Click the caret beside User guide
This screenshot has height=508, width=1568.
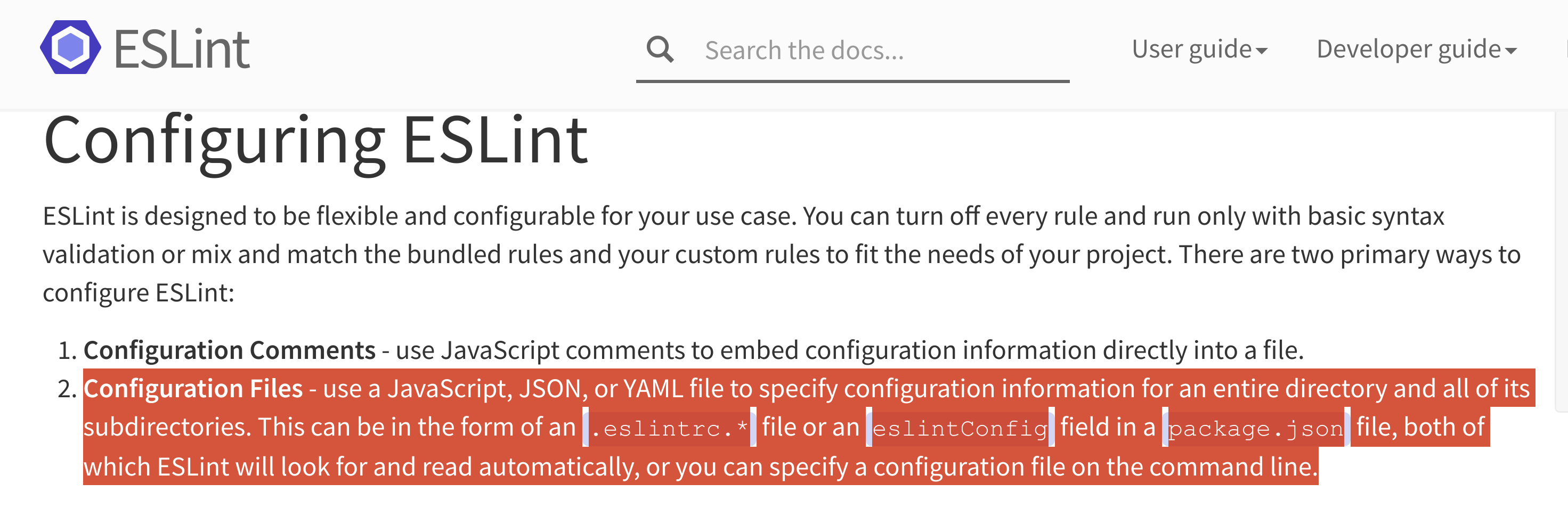point(1264,52)
